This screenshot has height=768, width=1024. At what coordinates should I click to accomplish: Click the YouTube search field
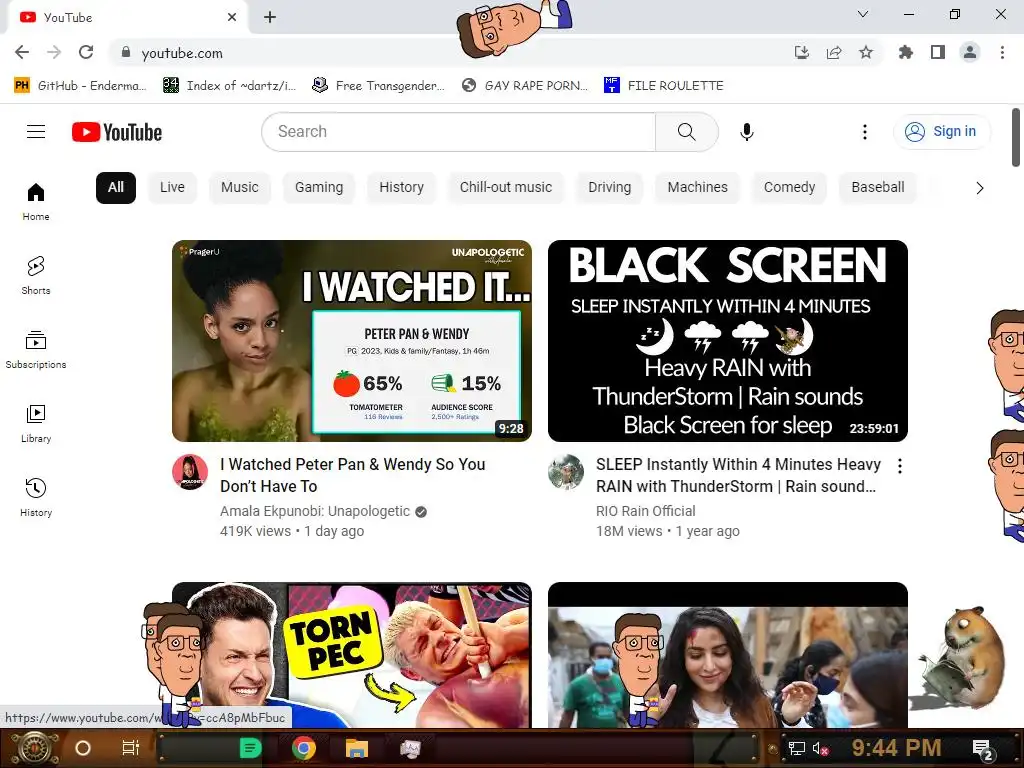coord(459,132)
